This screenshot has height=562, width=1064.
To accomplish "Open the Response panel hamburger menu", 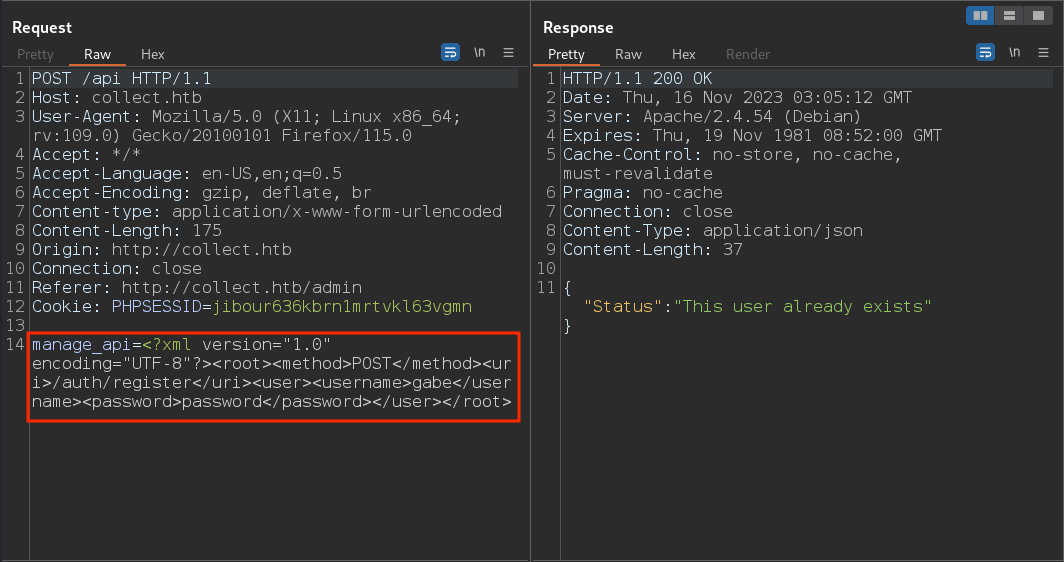I will pos(1044,52).
